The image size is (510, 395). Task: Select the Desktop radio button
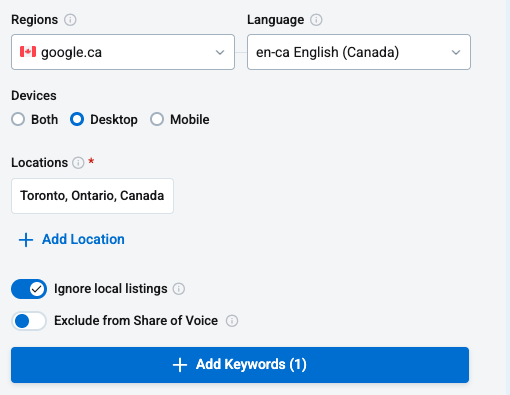coord(77,119)
